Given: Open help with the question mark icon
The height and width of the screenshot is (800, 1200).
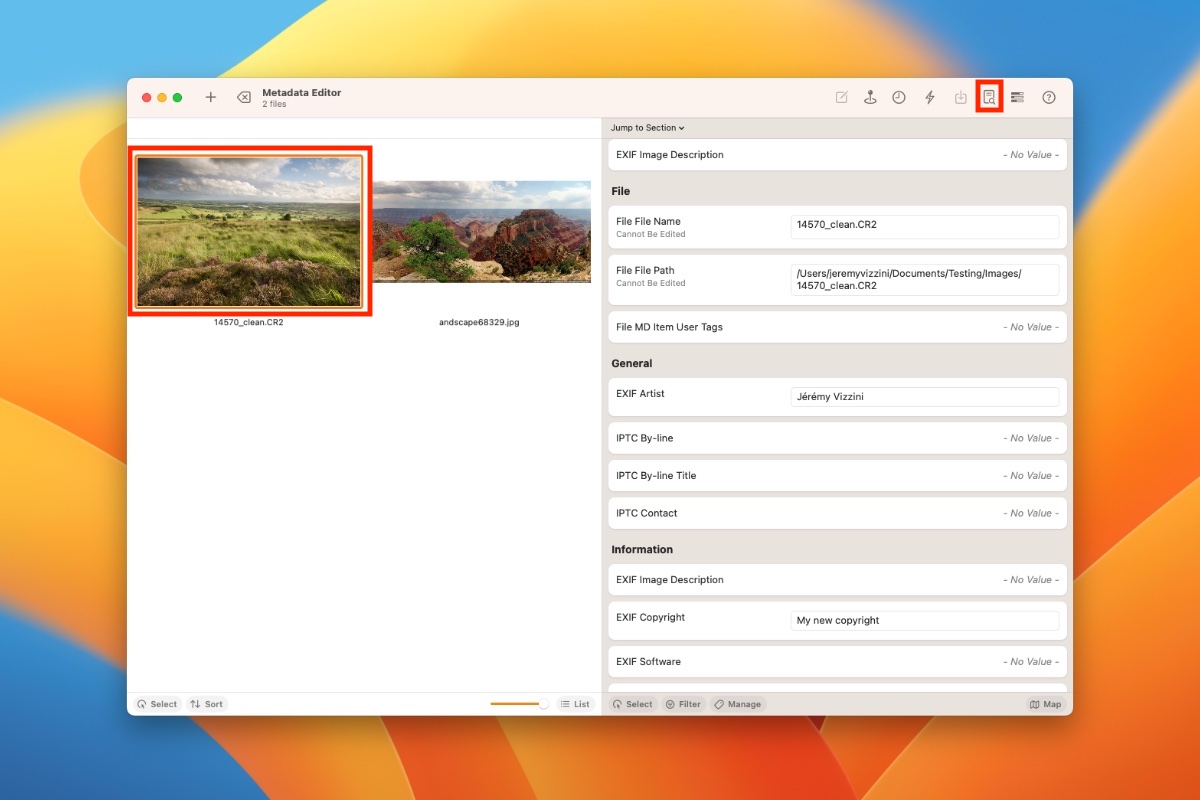Looking at the screenshot, I should pos(1049,97).
